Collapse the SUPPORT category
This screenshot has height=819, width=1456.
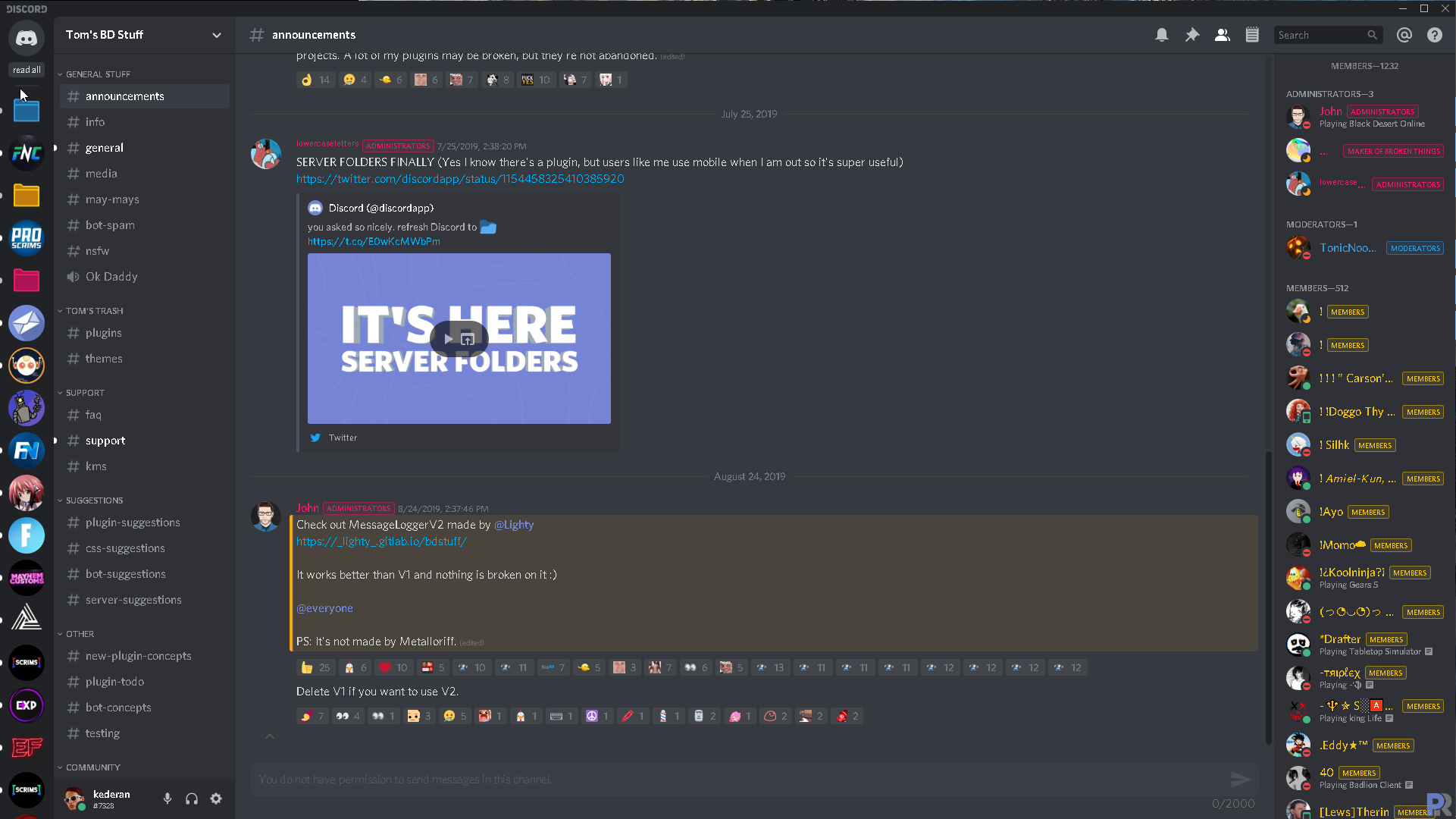[85, 393]
